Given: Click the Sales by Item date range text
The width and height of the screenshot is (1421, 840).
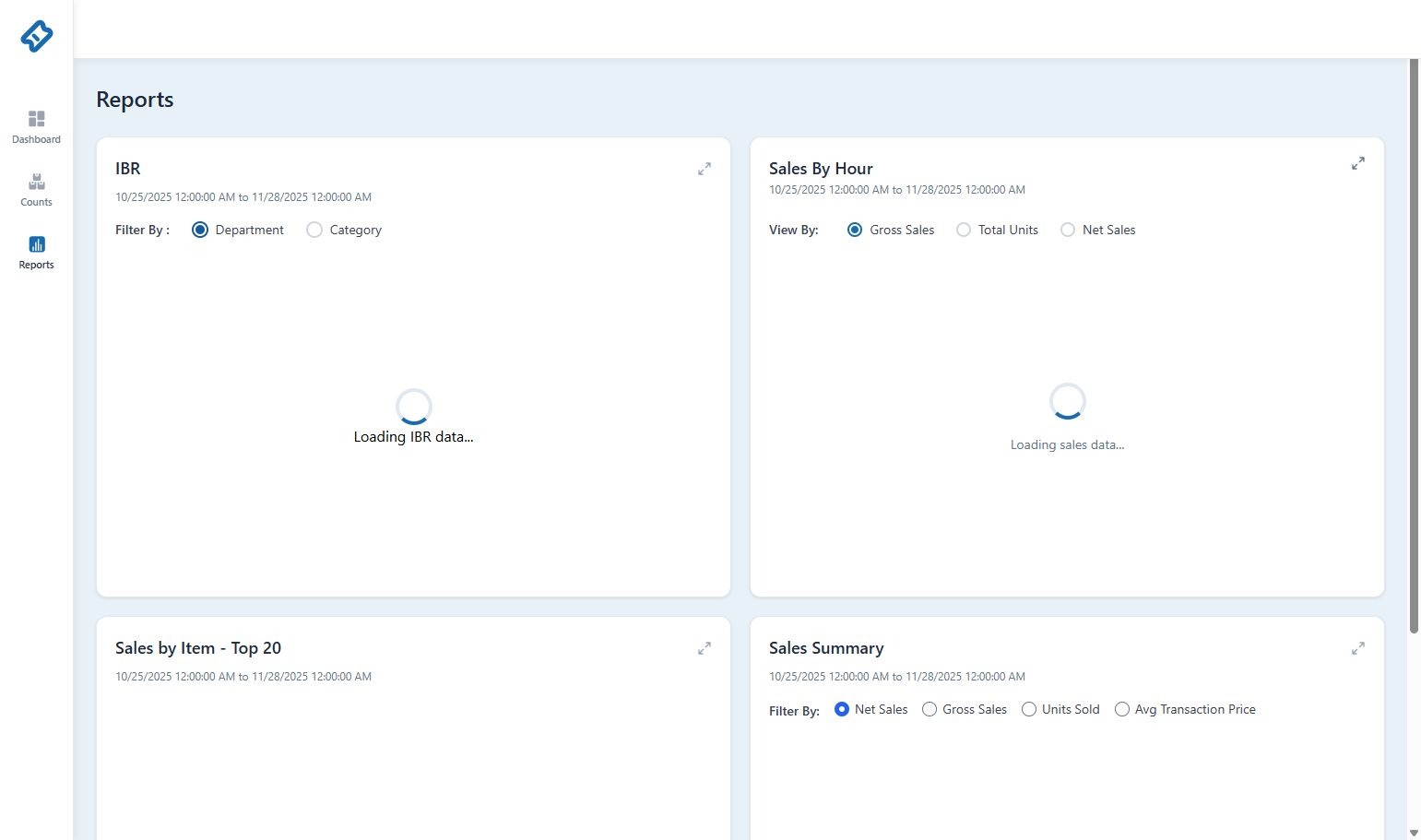Looking at the screenshot, I should tap(243, 677).
